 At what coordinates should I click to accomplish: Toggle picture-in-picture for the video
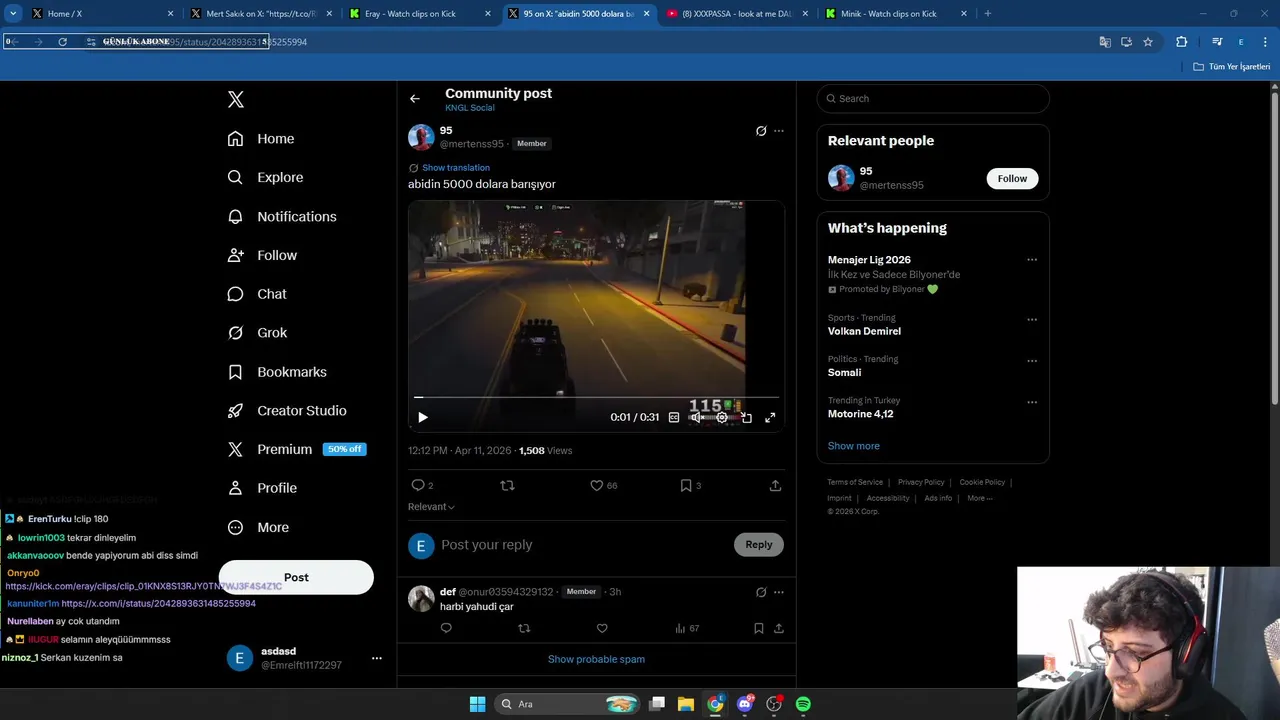click(746, 417)
